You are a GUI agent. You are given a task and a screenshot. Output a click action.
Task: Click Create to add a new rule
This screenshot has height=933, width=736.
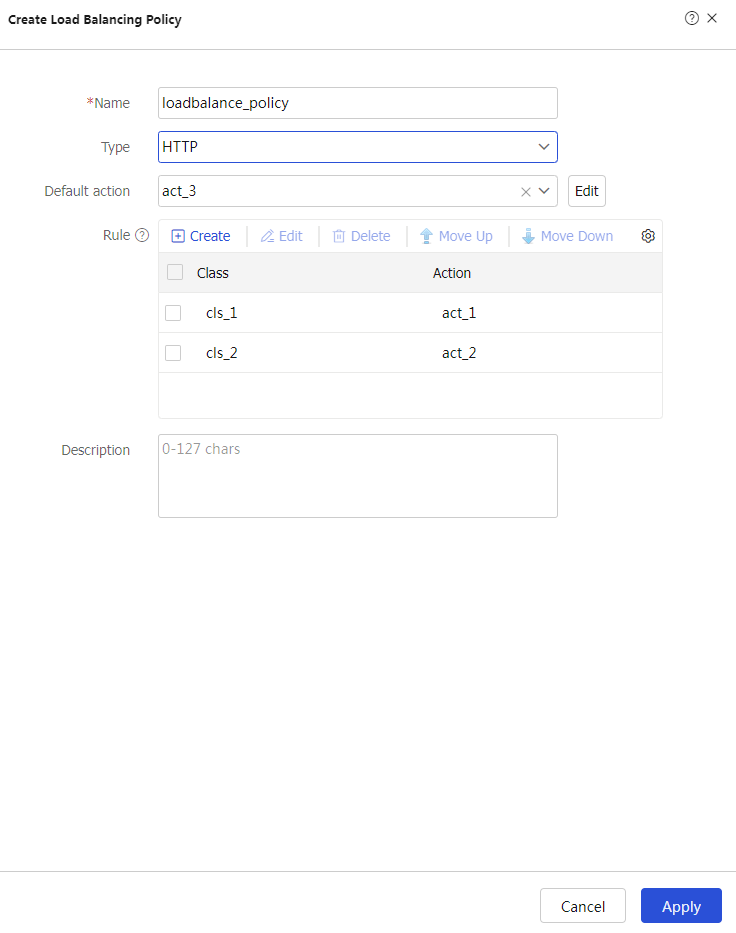pos(201,236)
